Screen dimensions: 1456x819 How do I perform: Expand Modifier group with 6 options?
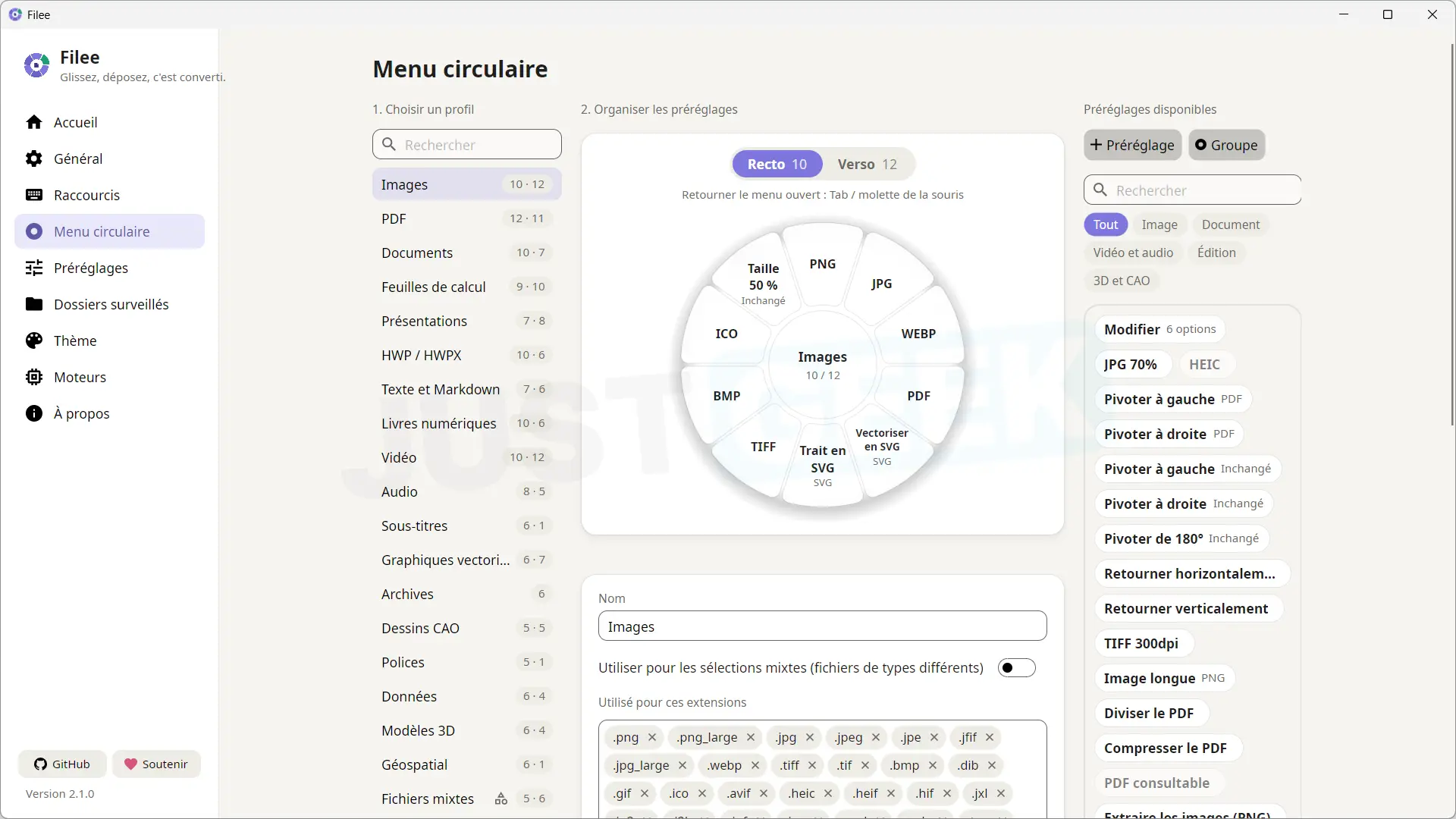(1159, 329)
